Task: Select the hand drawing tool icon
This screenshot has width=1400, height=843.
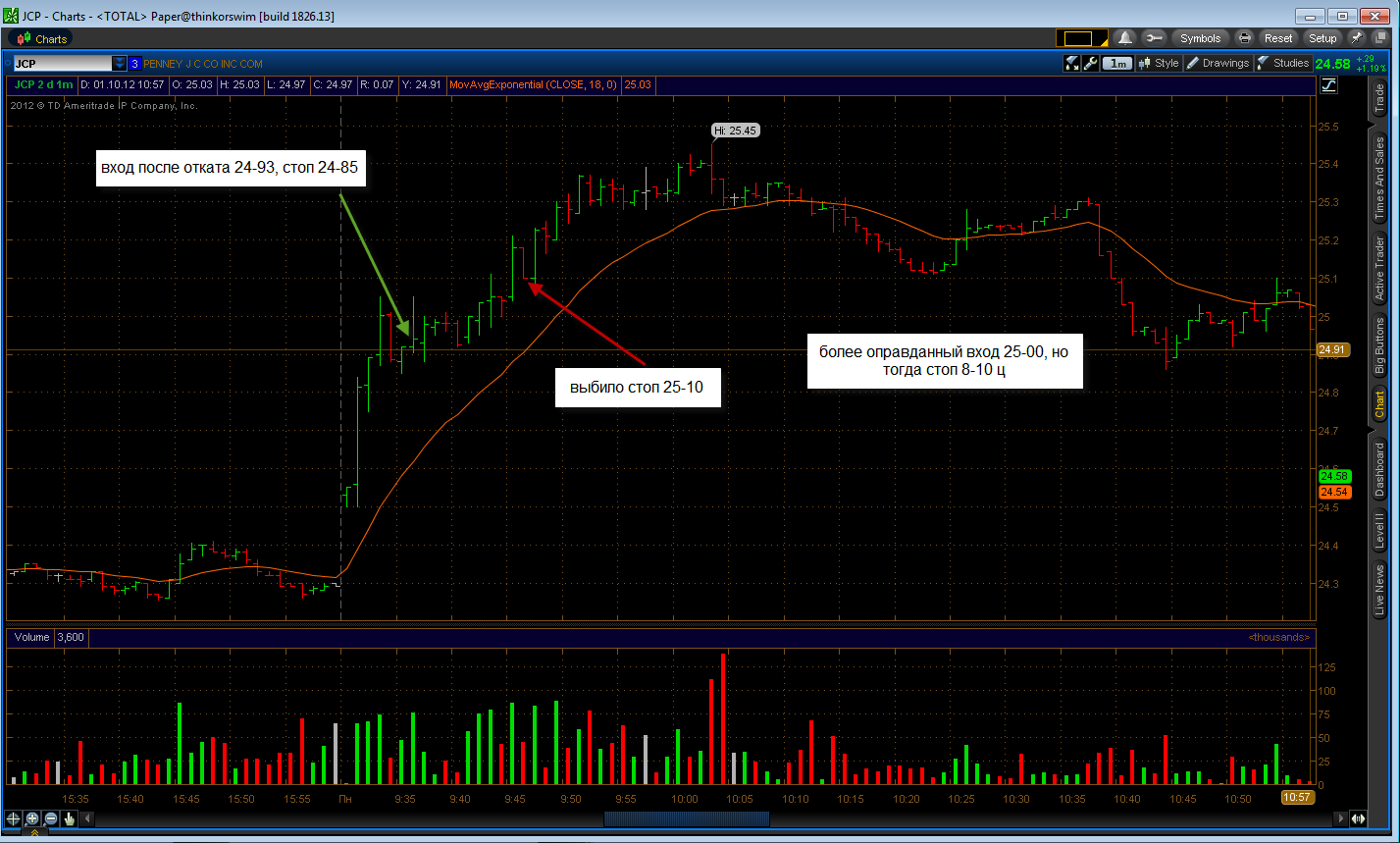Action: (x=69, y=817)
